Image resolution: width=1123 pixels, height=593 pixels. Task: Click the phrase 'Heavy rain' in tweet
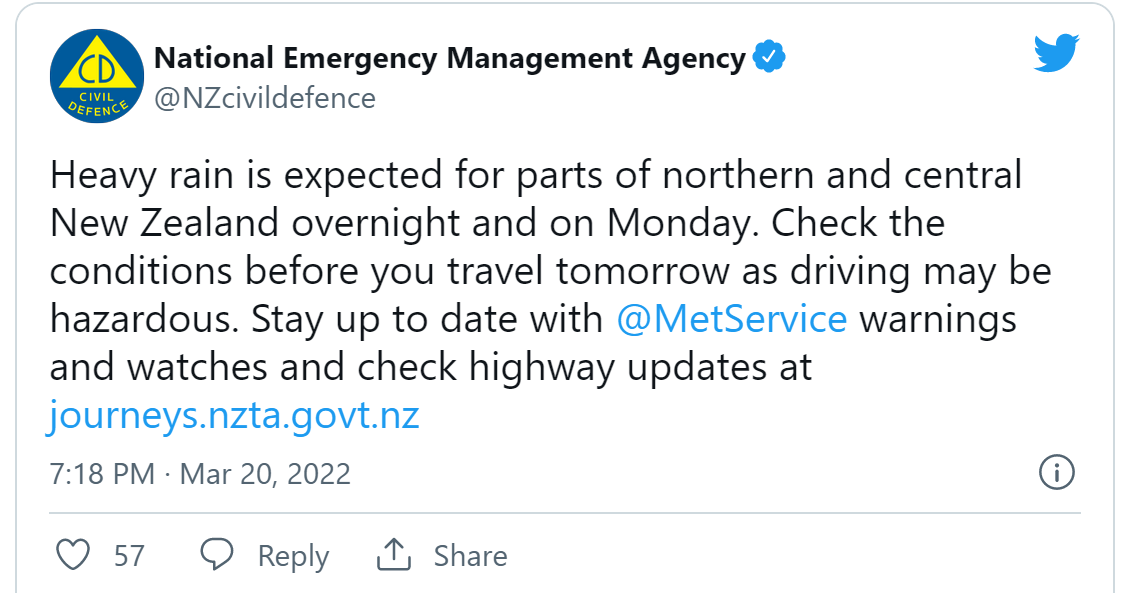142,175
